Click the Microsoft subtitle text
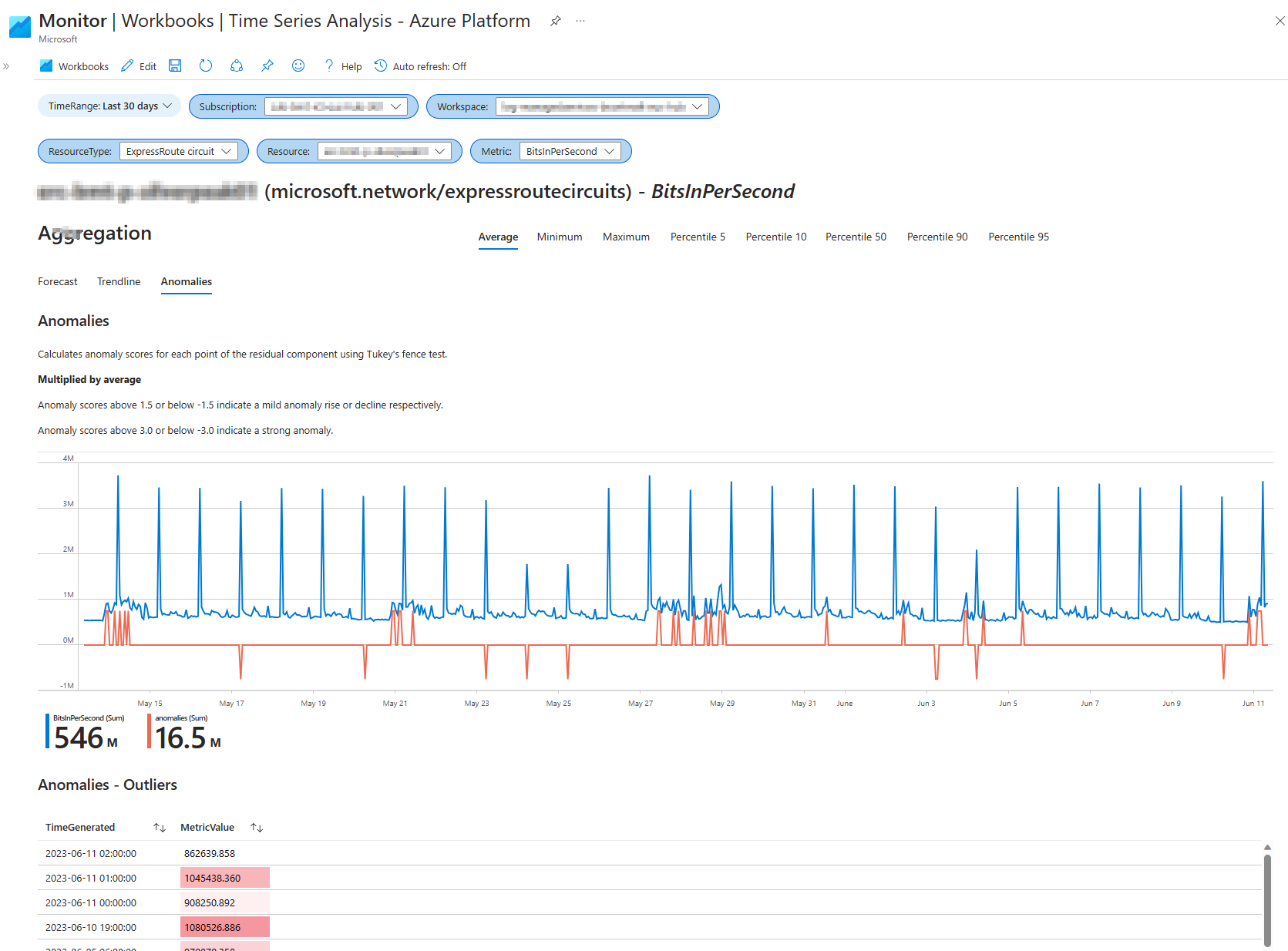This screenshot has width=1288, height=951. coord(58,39)
